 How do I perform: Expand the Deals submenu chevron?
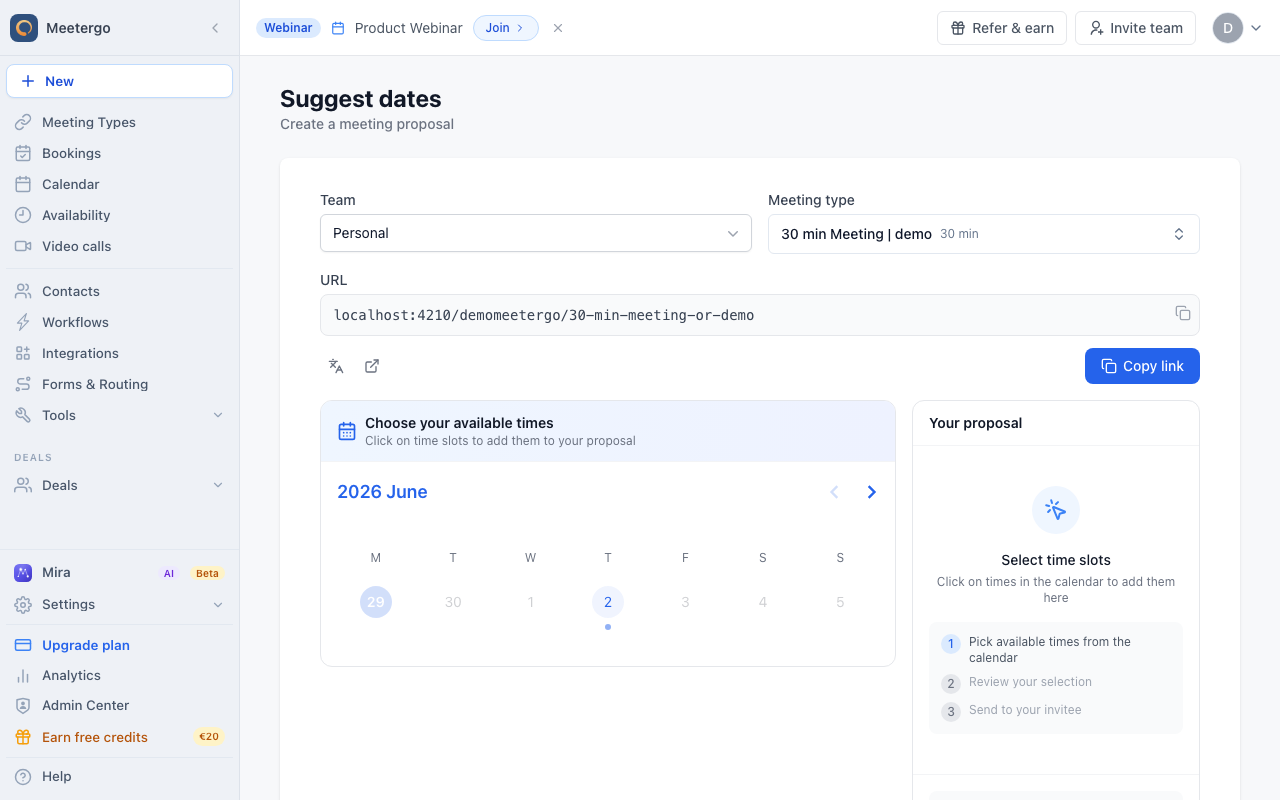pos(218,485)
